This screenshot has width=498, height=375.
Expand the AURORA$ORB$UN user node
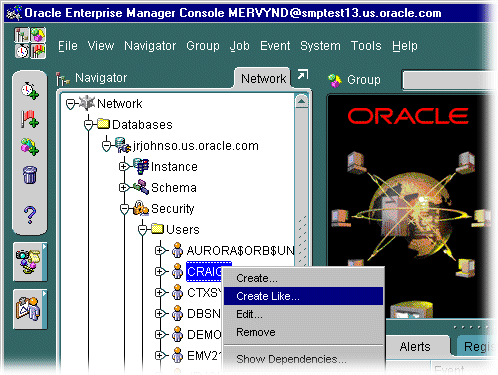(160, 250)
